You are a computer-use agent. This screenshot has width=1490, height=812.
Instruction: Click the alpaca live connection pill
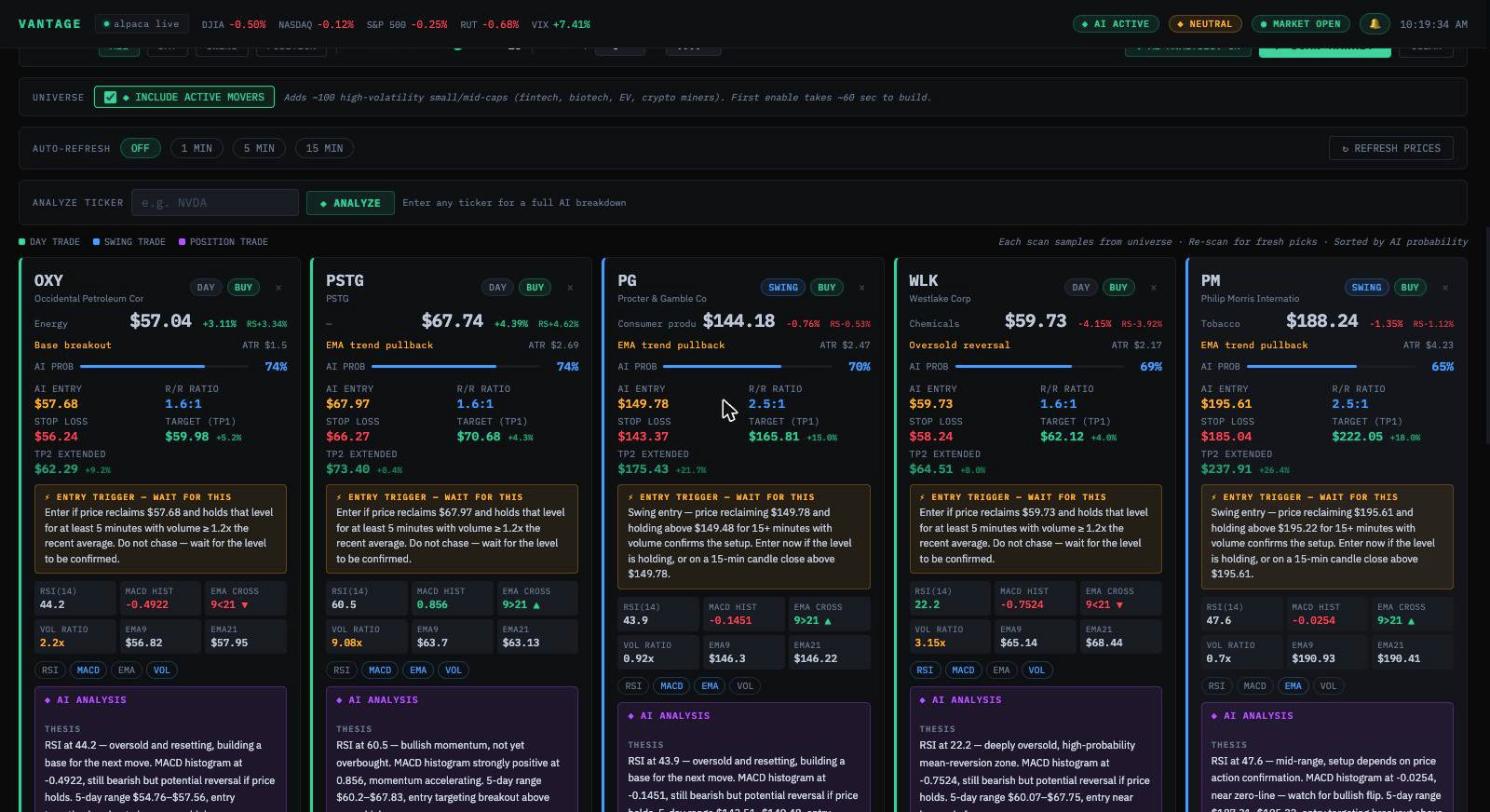coord(141,24)
